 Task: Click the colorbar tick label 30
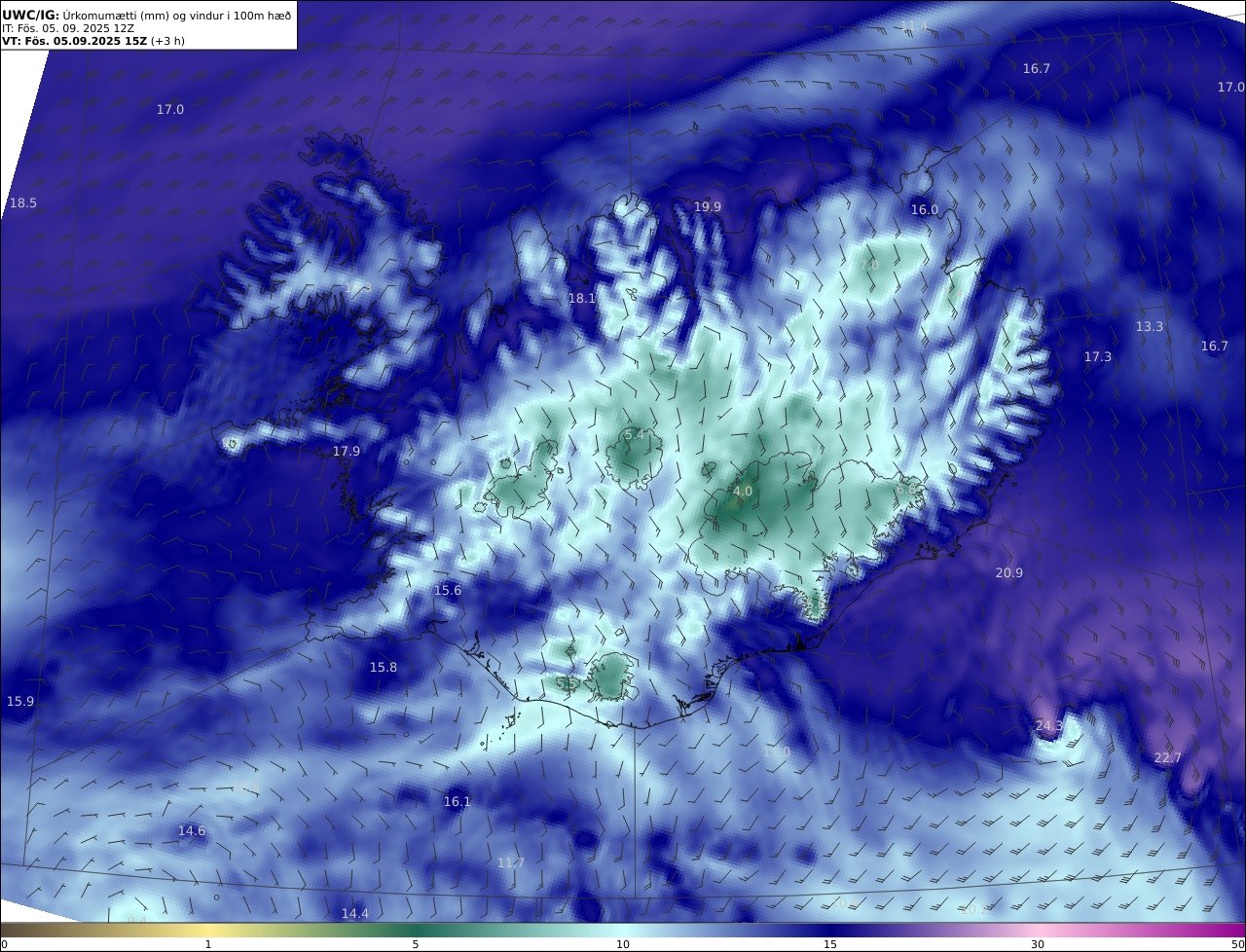[x=1038, y=944]
